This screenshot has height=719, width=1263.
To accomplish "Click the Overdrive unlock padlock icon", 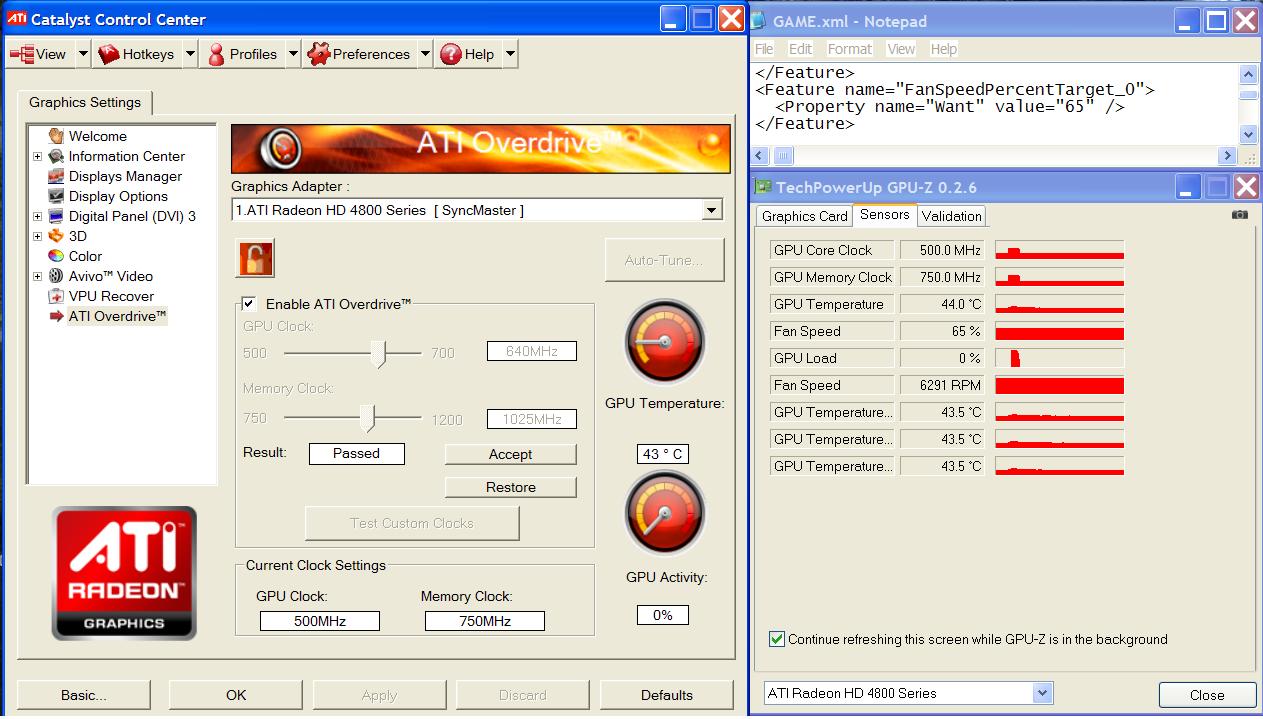I will (255, 259).
